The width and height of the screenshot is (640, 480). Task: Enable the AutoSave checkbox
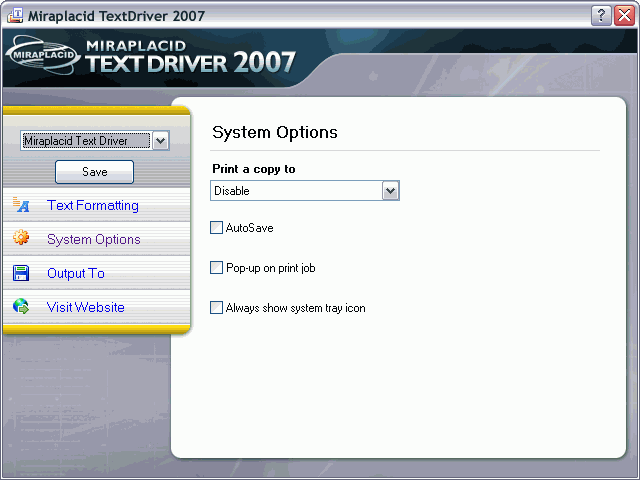click(216, 228)
